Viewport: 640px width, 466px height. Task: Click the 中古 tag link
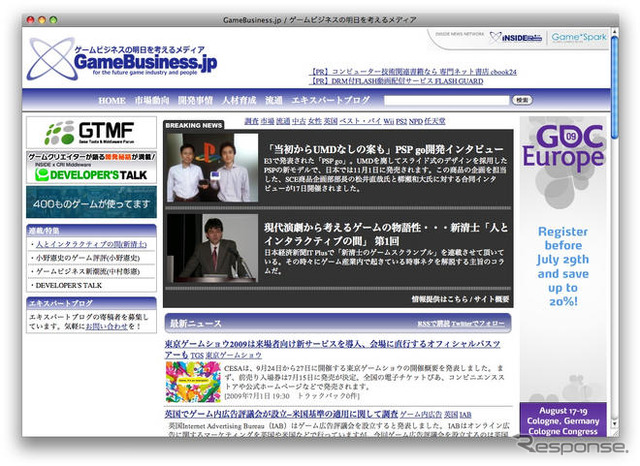pos(299,121)
